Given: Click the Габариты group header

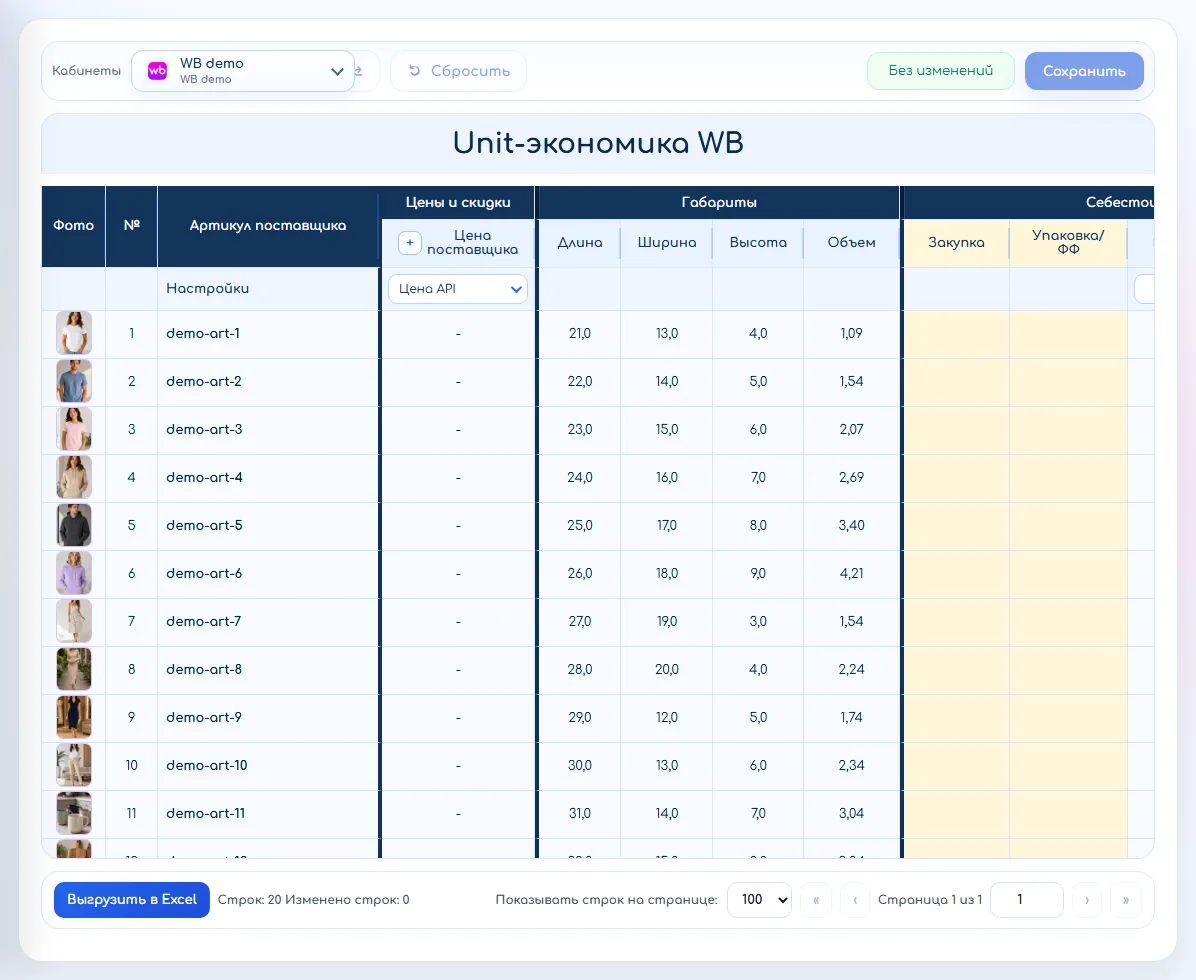Looking at the screenshot, I should click(x=719, y=202).
